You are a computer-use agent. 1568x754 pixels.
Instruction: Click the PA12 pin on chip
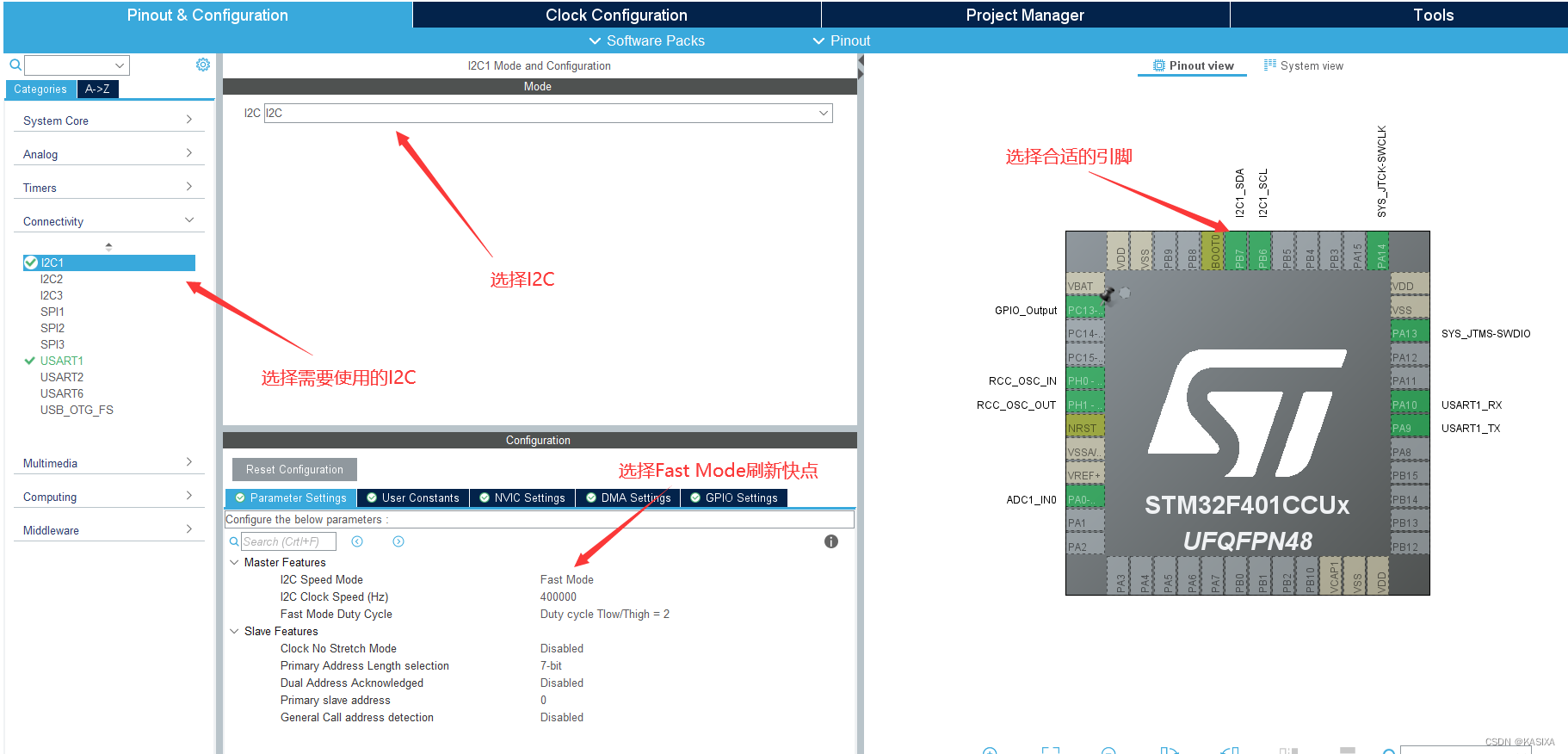click(x=1410, y=357)
